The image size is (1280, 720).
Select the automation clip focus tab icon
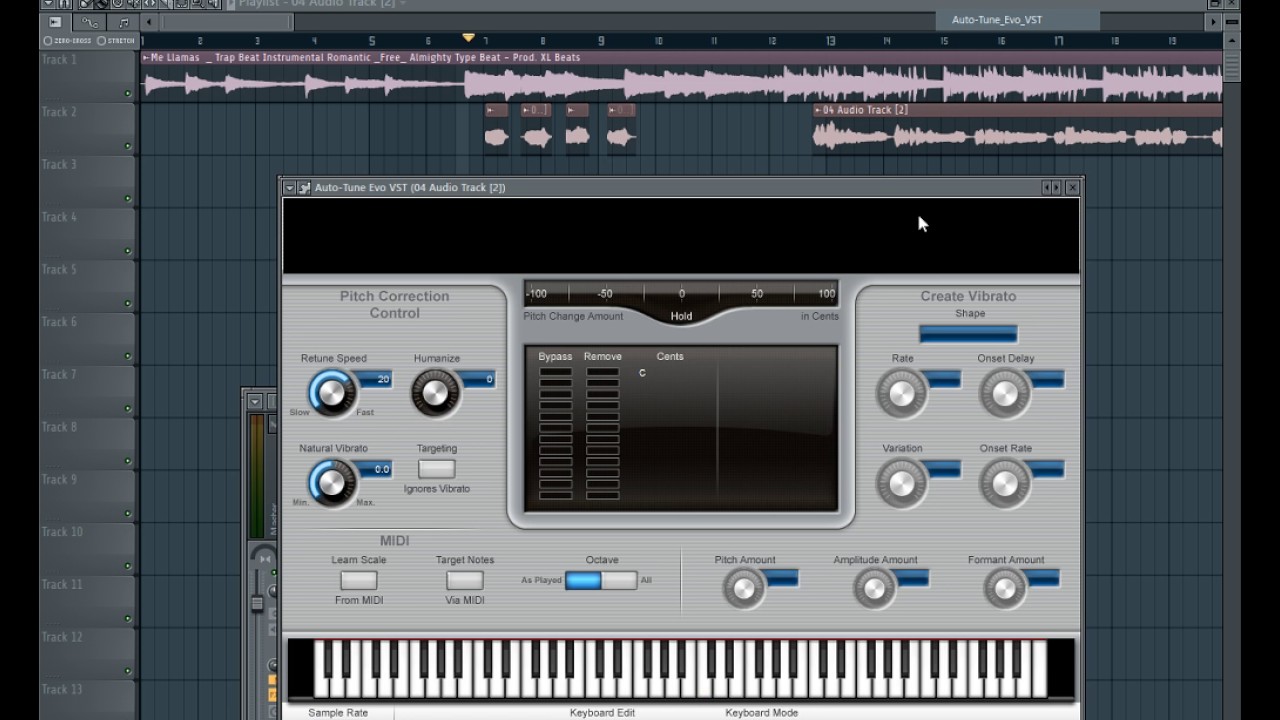point(90,22)
